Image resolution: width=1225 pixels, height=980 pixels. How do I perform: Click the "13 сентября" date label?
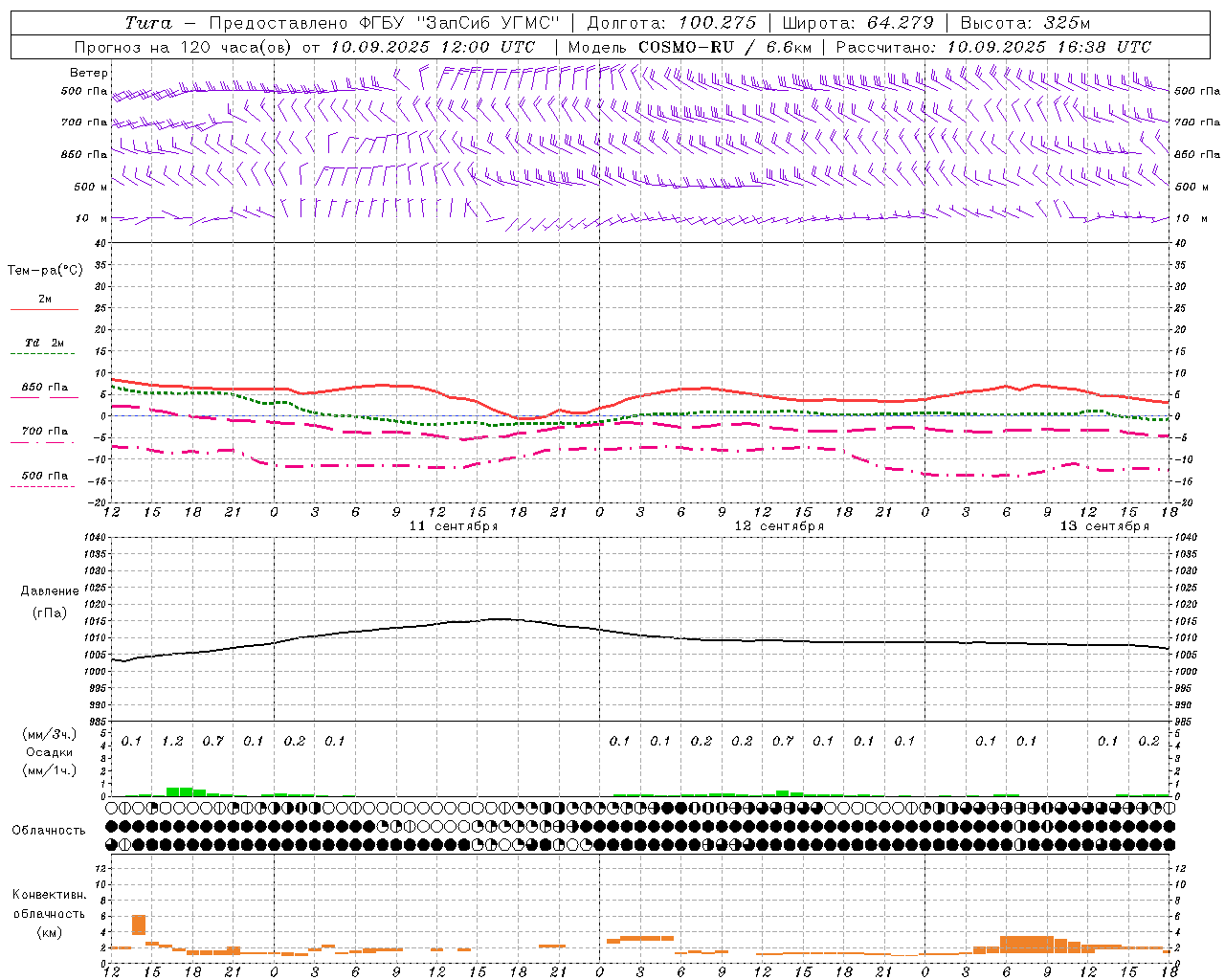1104,525
